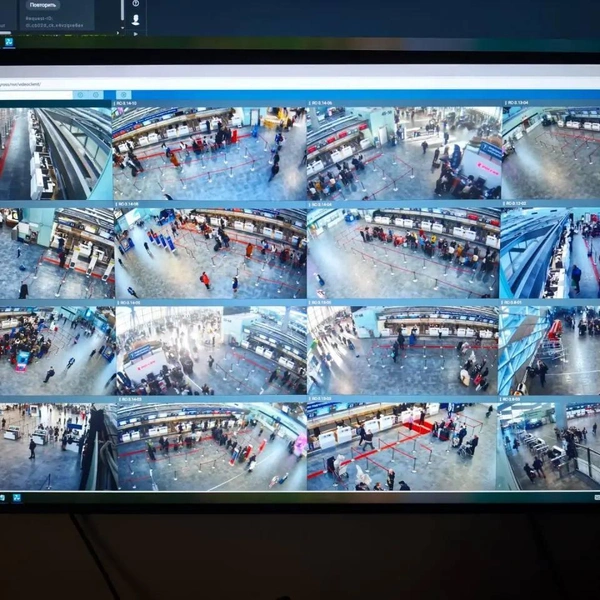Select camera label ending 14-10
The width and height of the screenshot is (600, 600).
[126, 103]
